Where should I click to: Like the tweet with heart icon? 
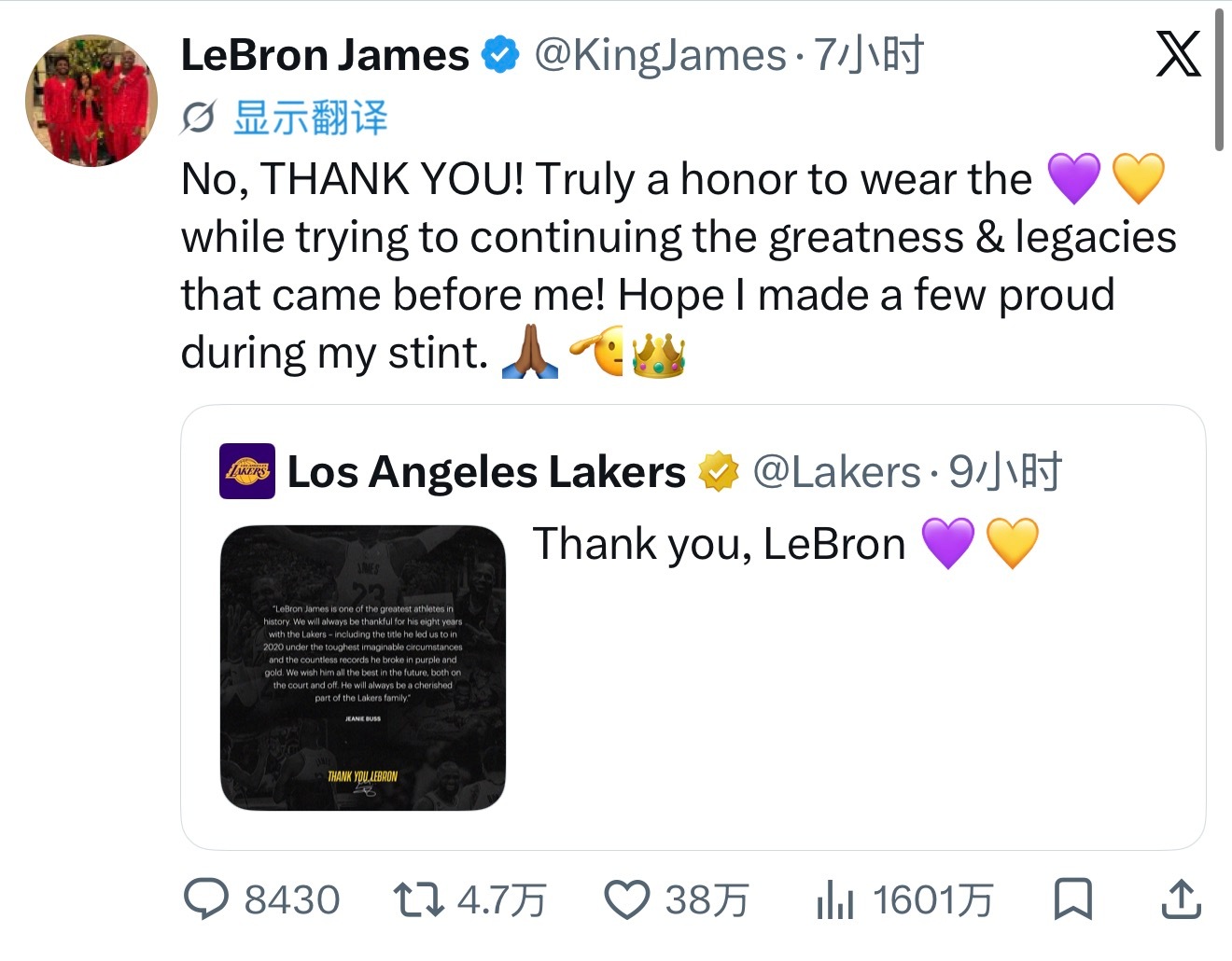click(x=627, y=900)
